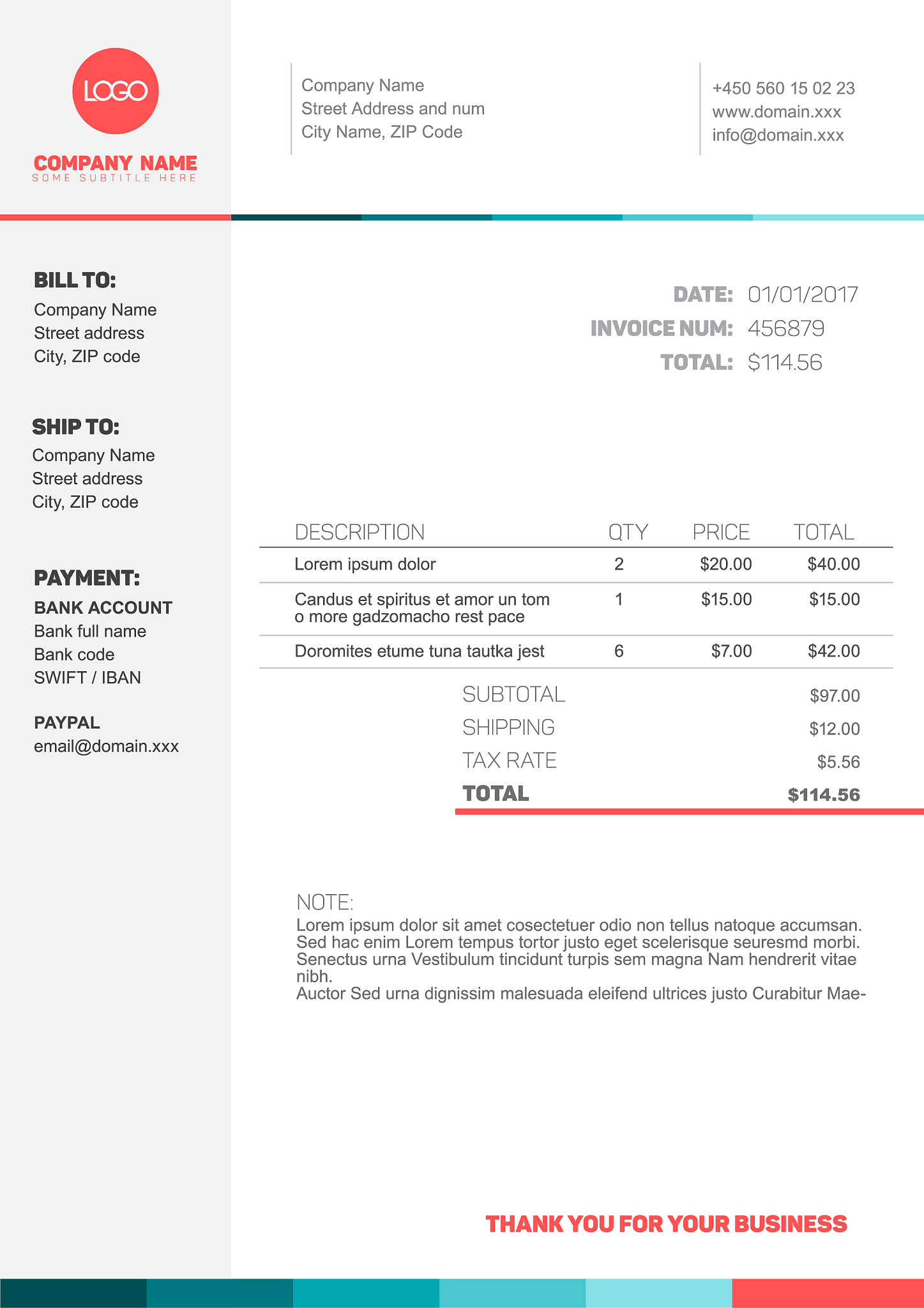Select the date 01/01/2017
The height and width of the screenshot is (1308, 924).
pyautogui.click(x=803, y=294)
